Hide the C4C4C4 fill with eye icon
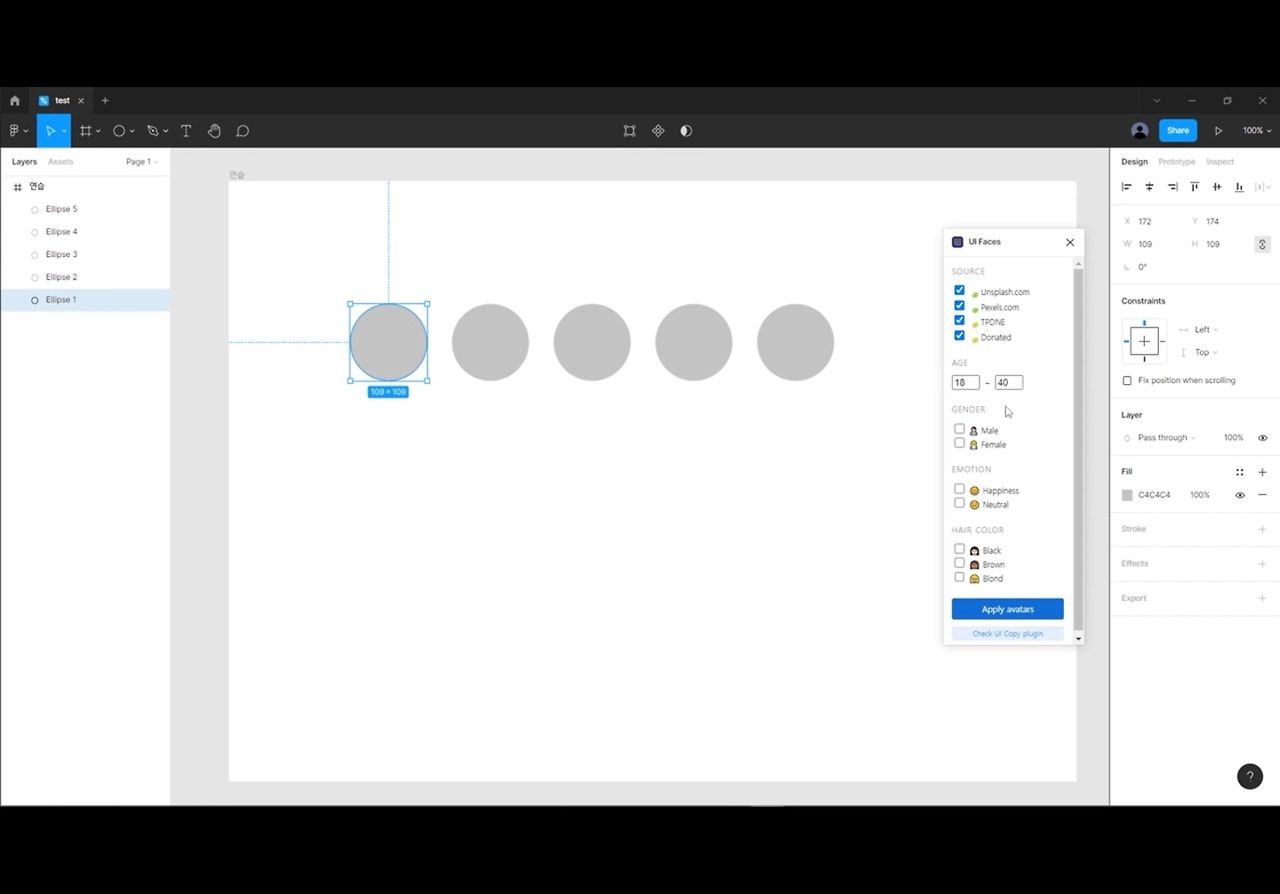Viewport: 1280px width, 894px height. [1240, 495]
